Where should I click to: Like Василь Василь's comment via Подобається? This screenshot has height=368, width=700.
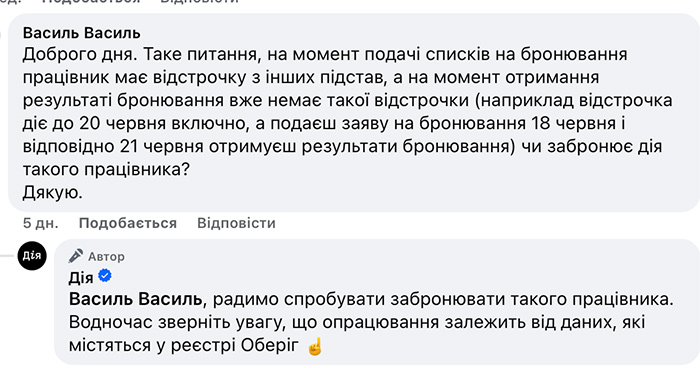pyautogui.click(x=128, y=223)
